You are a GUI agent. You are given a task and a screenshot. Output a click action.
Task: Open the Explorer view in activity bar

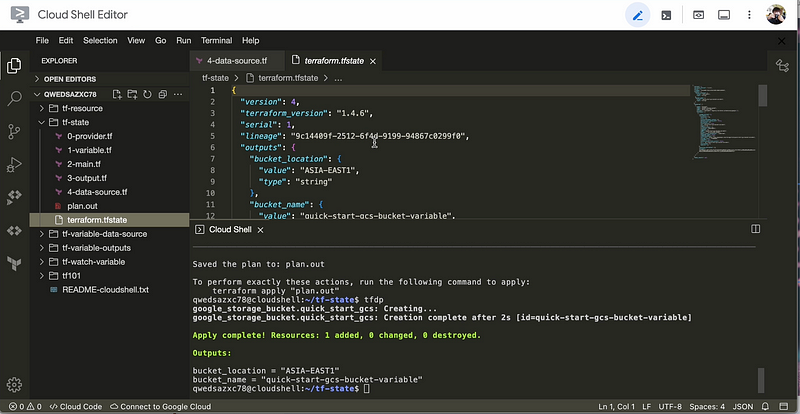(14, 65)
